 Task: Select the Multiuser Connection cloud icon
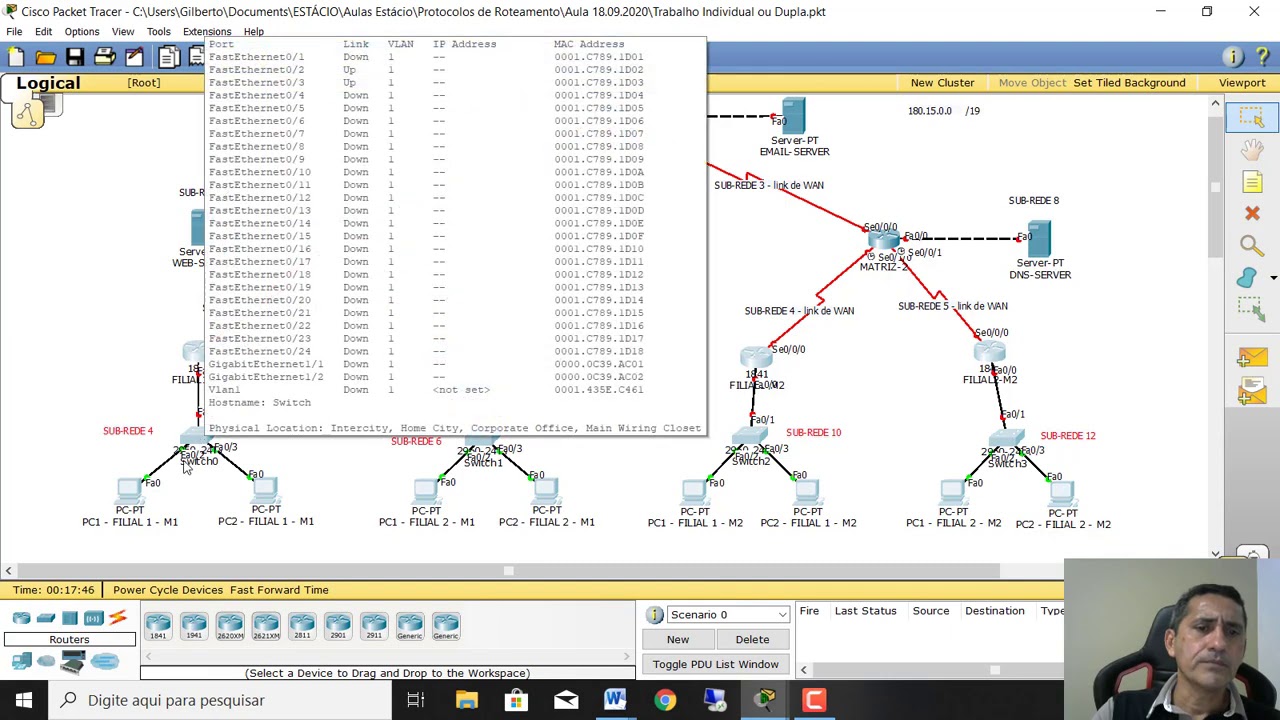105,661
